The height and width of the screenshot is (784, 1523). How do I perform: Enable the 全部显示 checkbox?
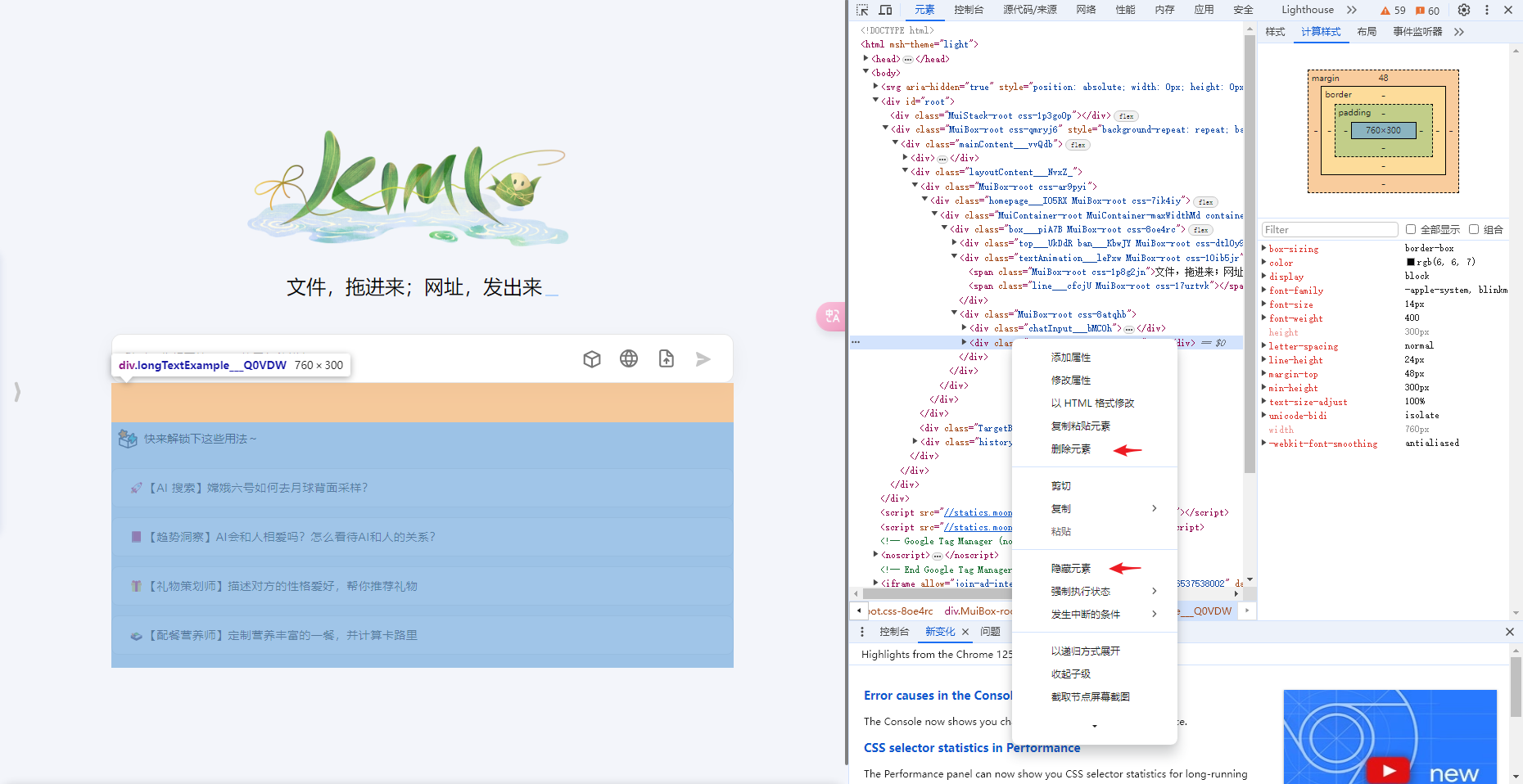[1411, 229]
